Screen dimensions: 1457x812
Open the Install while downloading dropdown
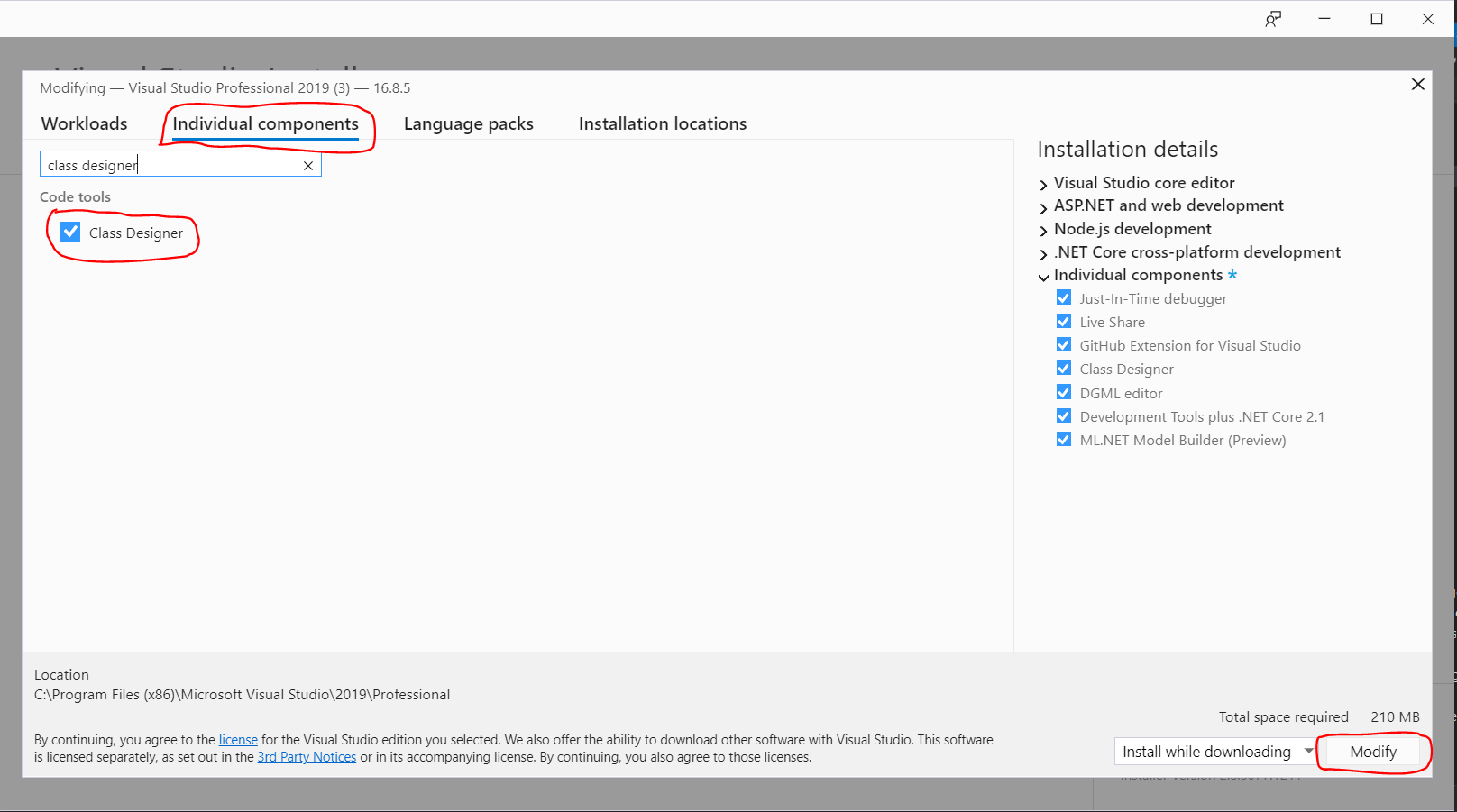click(x=1216, y=752)
